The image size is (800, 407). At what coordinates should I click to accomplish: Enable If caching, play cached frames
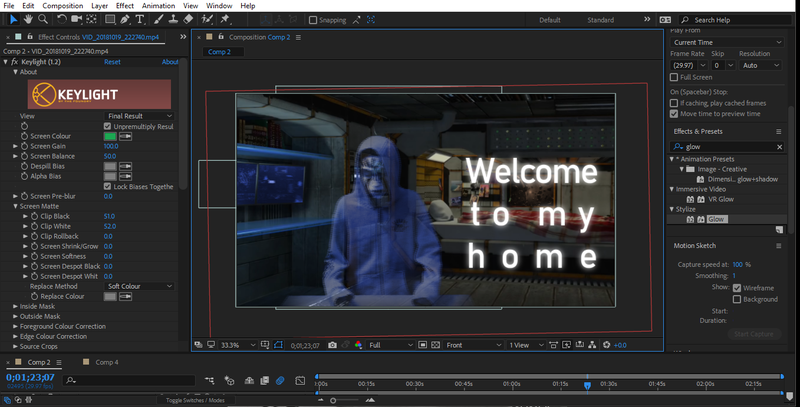[674, 103]
